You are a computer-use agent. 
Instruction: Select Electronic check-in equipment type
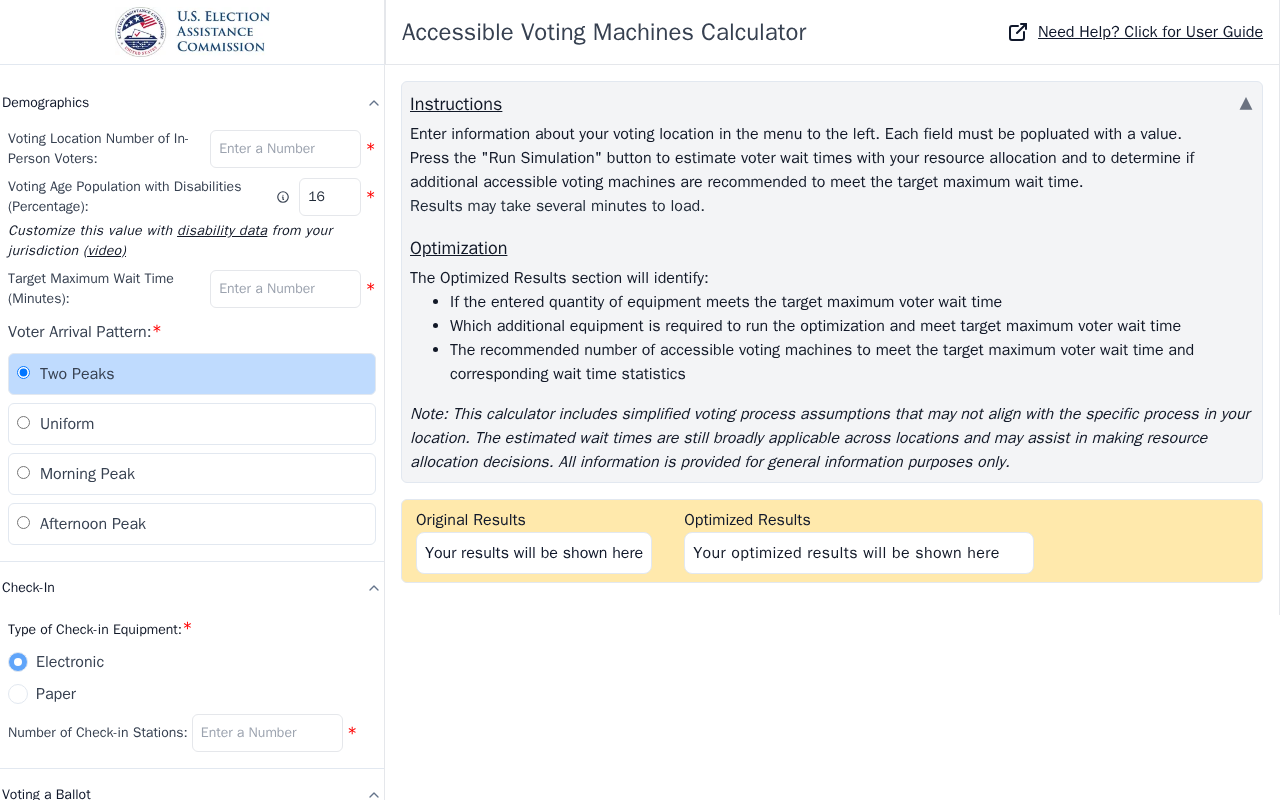pos(18,662)
